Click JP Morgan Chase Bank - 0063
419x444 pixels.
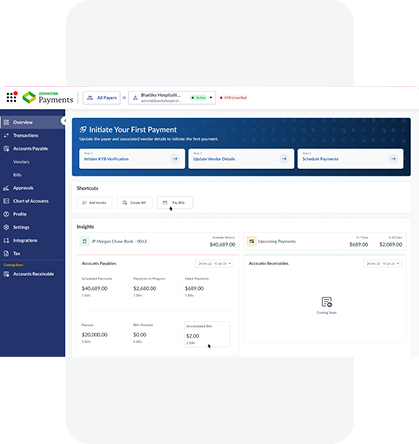(119, 241)
